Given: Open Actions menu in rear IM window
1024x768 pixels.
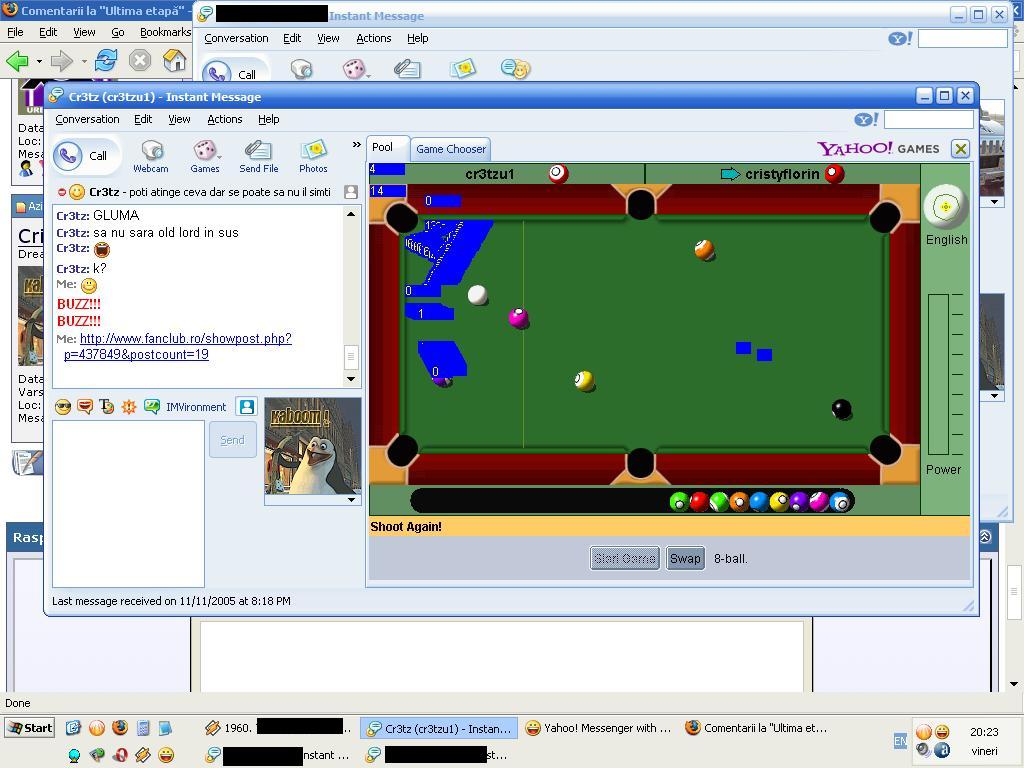Looking at the screenshot, I should 374,39.
